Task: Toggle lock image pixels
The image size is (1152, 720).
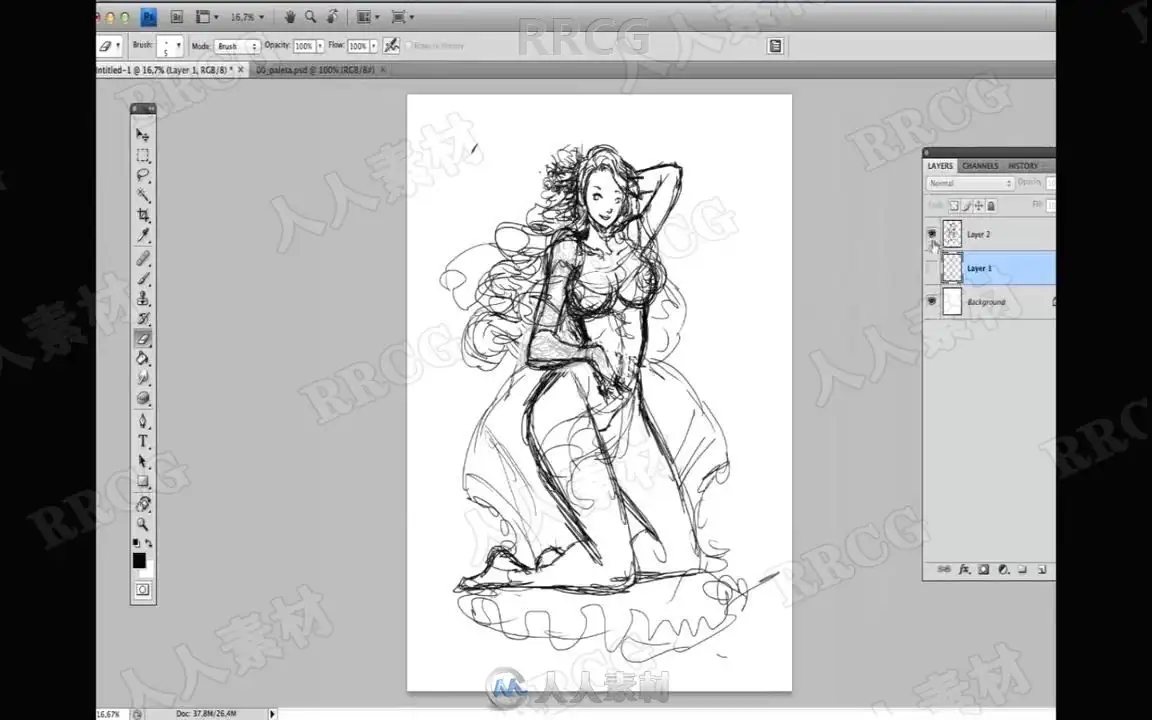Action: tap(967, 206)
